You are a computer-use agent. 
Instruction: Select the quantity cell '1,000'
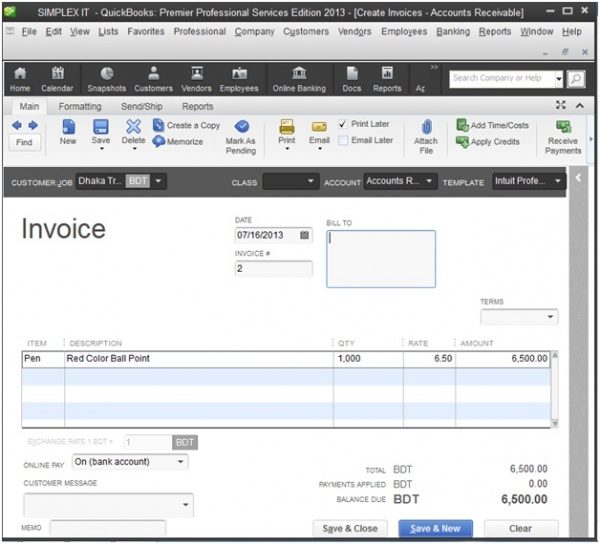368,359
